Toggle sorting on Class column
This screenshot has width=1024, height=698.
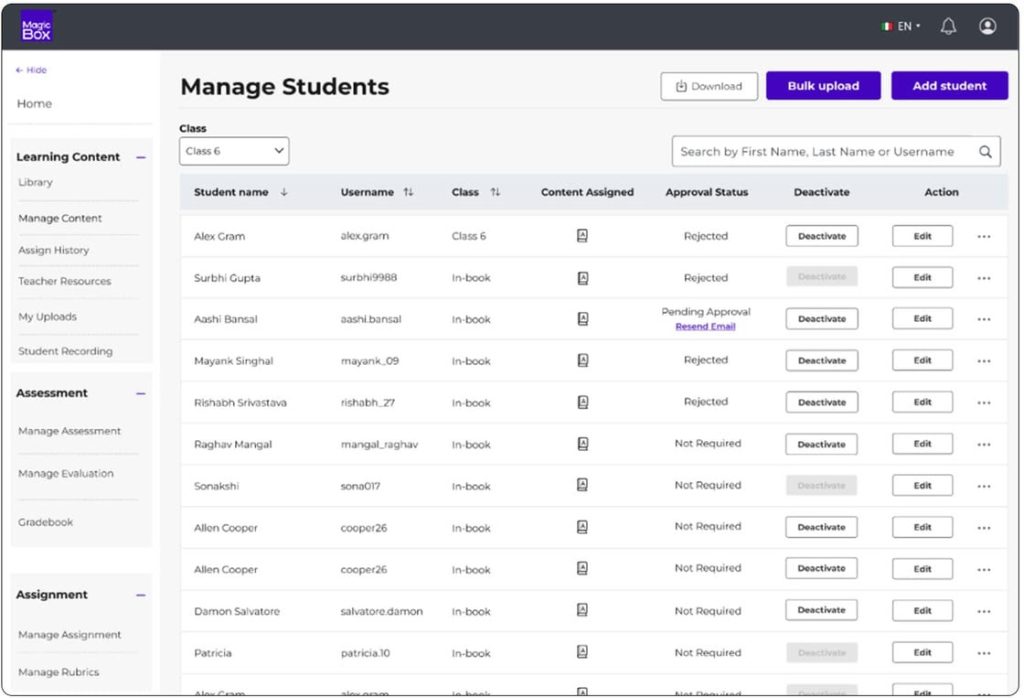pos(495,192)
